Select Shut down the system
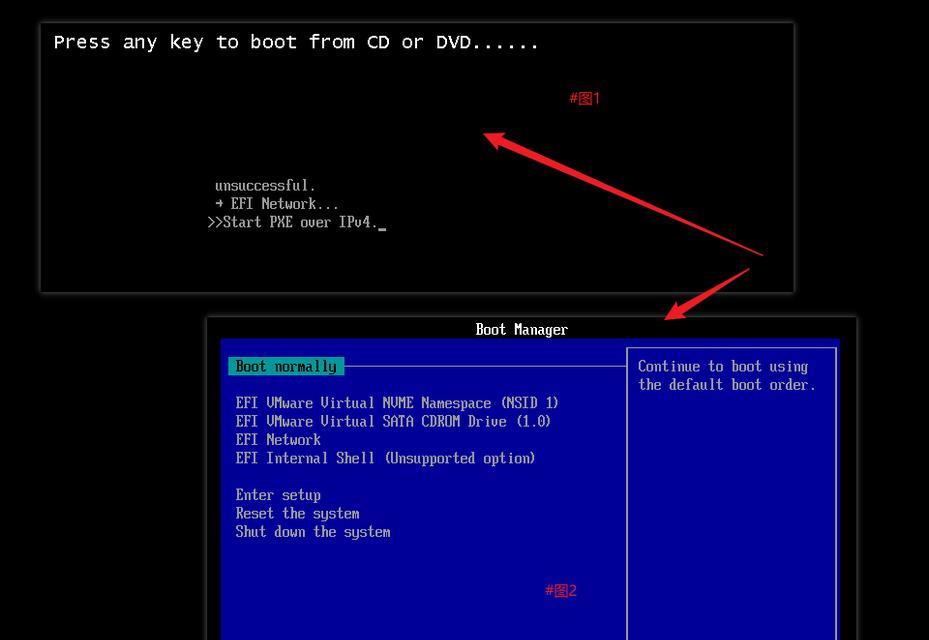Screen dimensions: 929x640 point(313,532)
